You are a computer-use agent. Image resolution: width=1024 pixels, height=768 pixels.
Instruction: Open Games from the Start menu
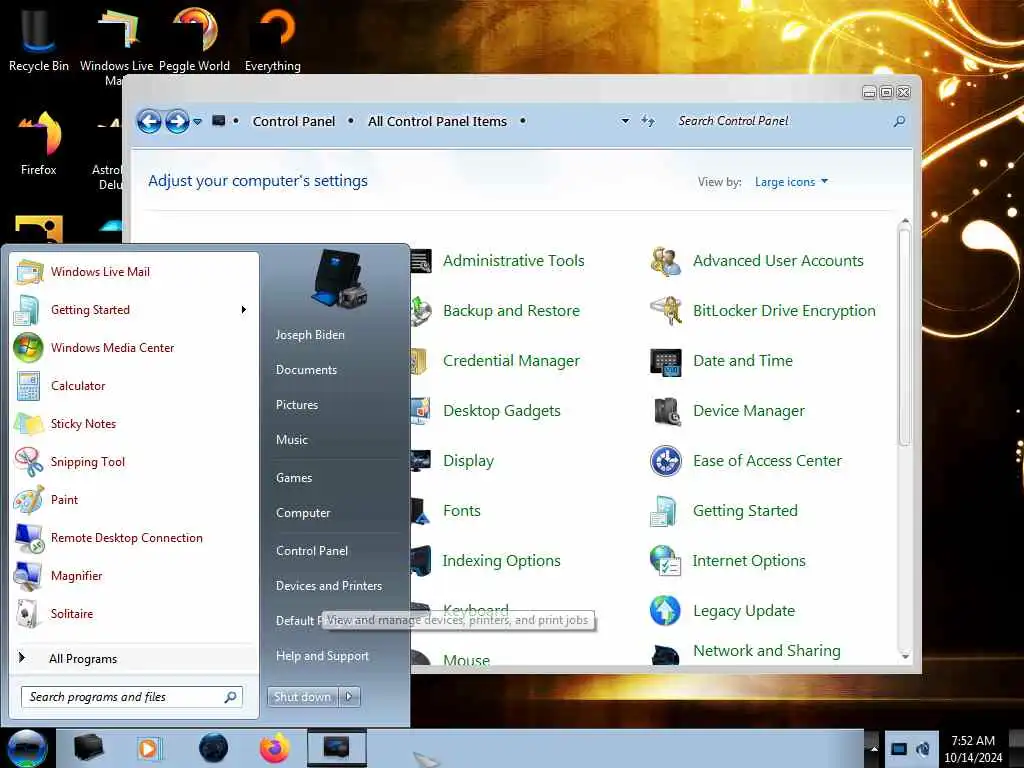(x=294, y=478)
